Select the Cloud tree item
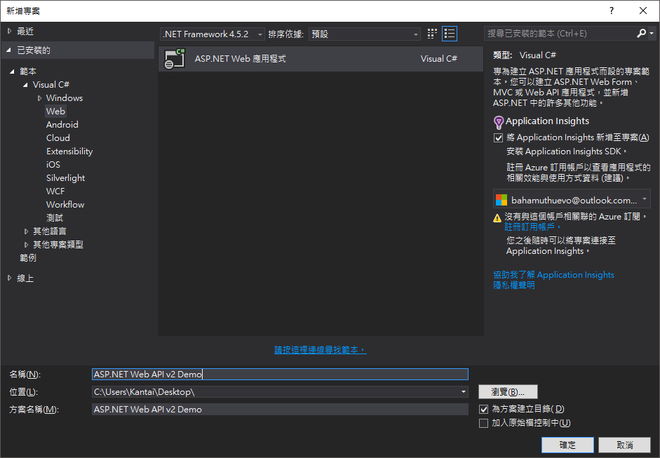 pos(58,138)
